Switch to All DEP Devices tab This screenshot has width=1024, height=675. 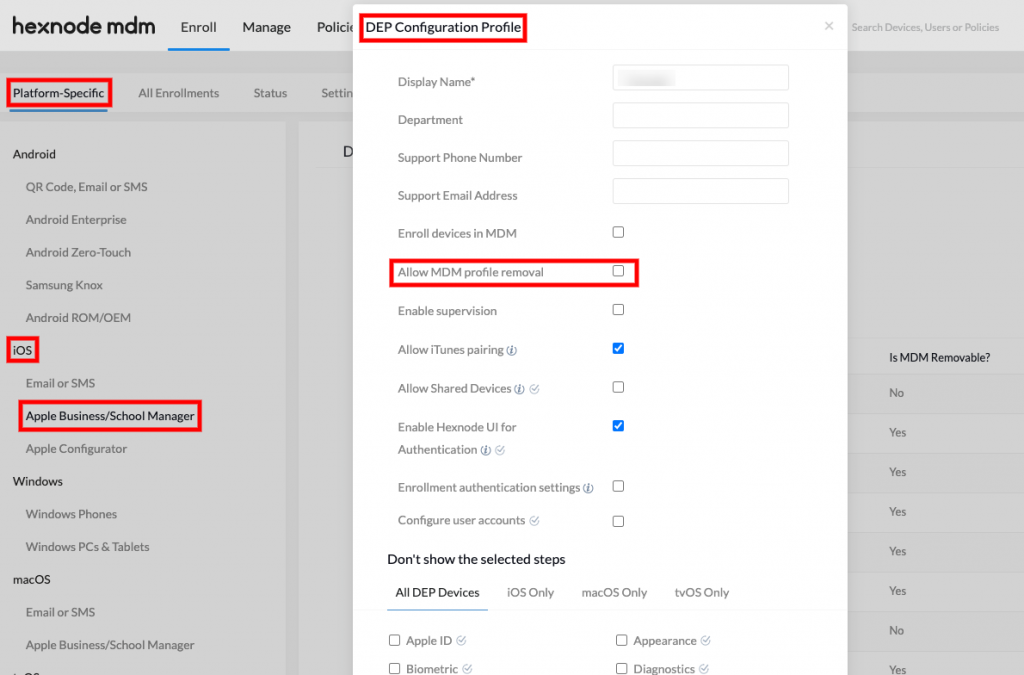[437, 593]
